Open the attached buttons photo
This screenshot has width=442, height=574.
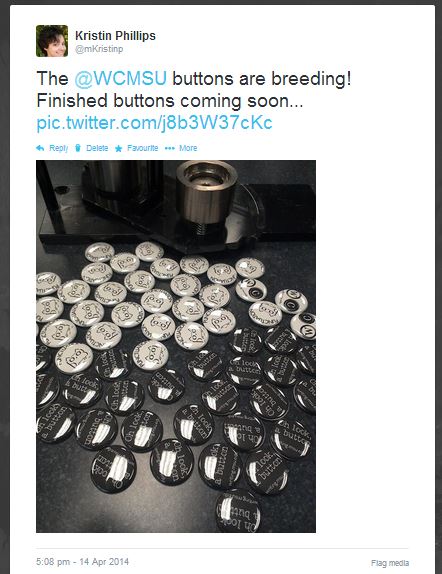point(176,346)
